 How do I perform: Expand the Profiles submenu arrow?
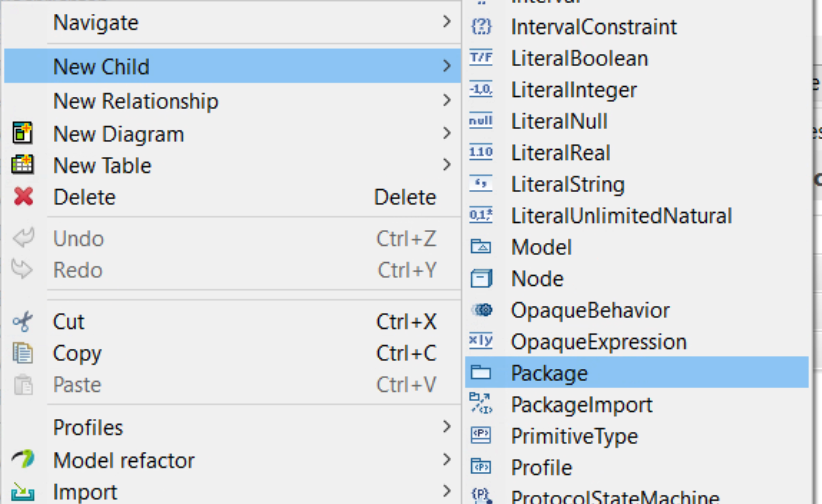446,427
